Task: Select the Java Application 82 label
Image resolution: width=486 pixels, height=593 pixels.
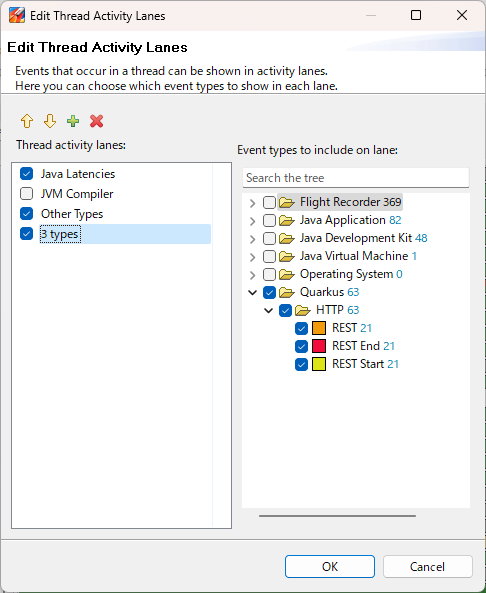Action: (350, 220)
